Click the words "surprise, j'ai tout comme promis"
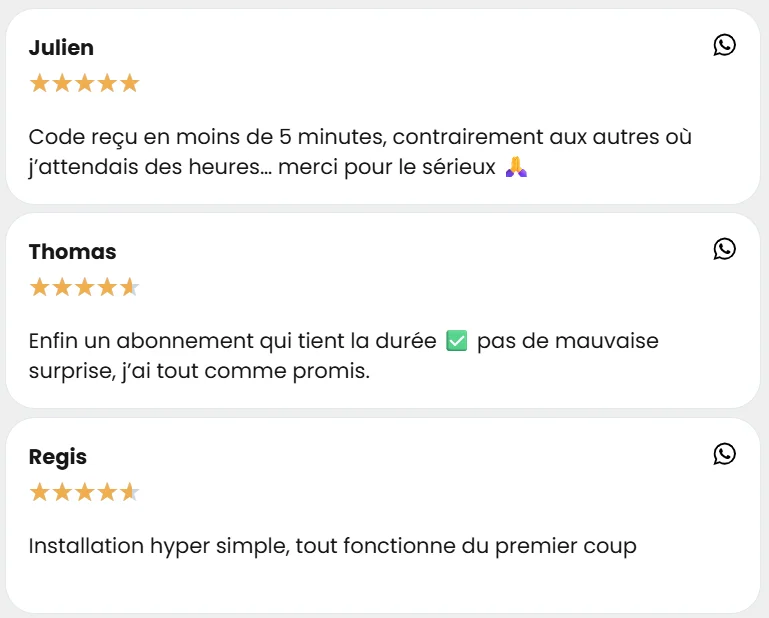769x618 pixels. (x=199, y=372)
